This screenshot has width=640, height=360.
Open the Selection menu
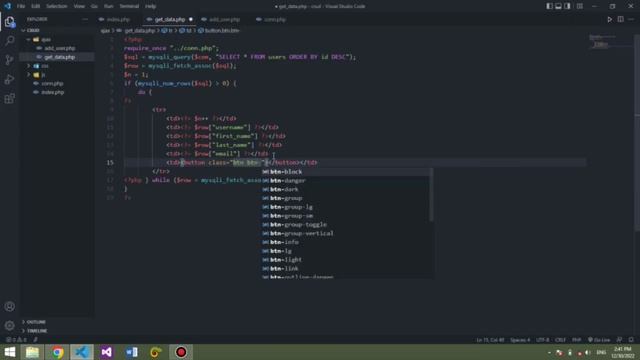tap(56, 6)
